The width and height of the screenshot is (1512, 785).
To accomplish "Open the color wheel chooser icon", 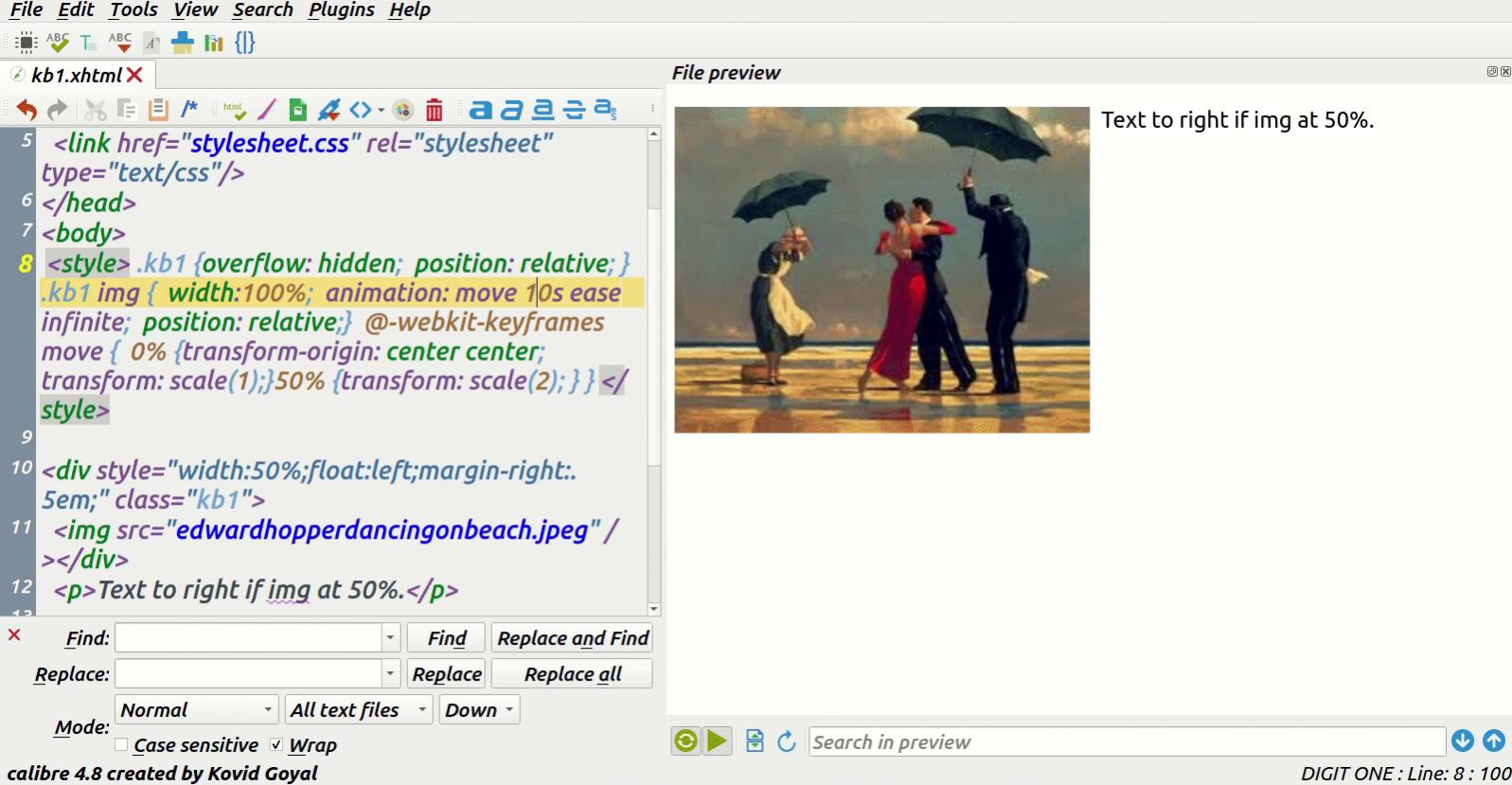I will point(403,110).
